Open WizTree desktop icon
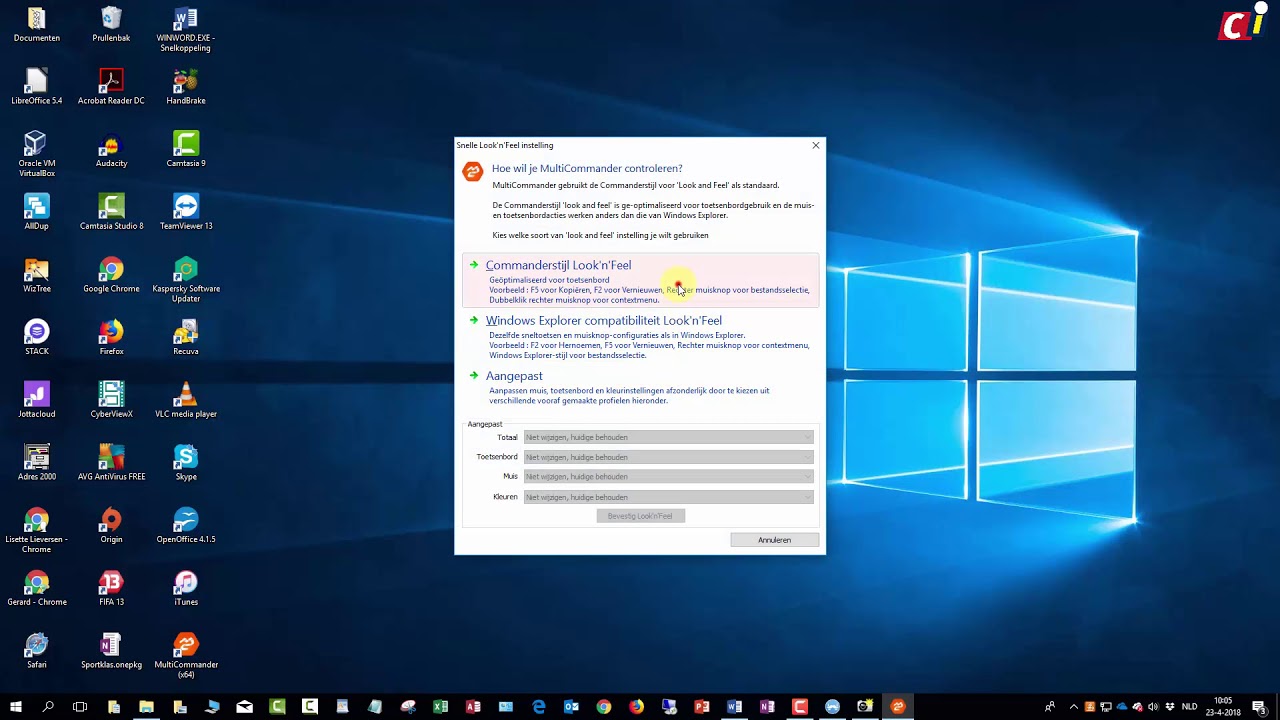This screenshot has height=720, width=1280. pyautogui.click(x=37, y=275)
